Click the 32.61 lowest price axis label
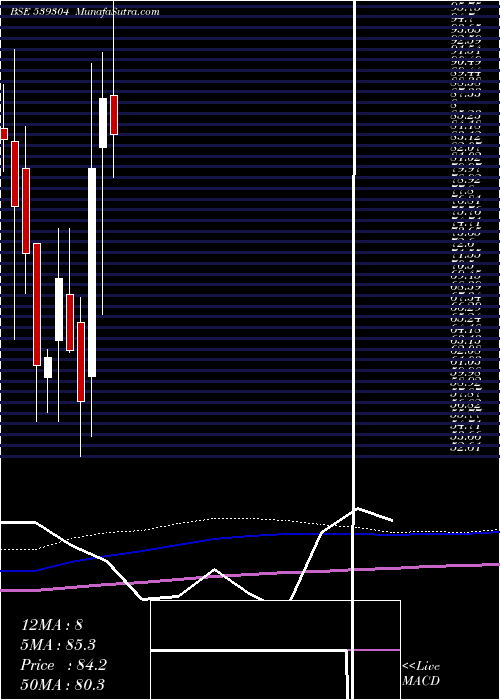This screenshot has width=500, height=700. pos(464,448)
